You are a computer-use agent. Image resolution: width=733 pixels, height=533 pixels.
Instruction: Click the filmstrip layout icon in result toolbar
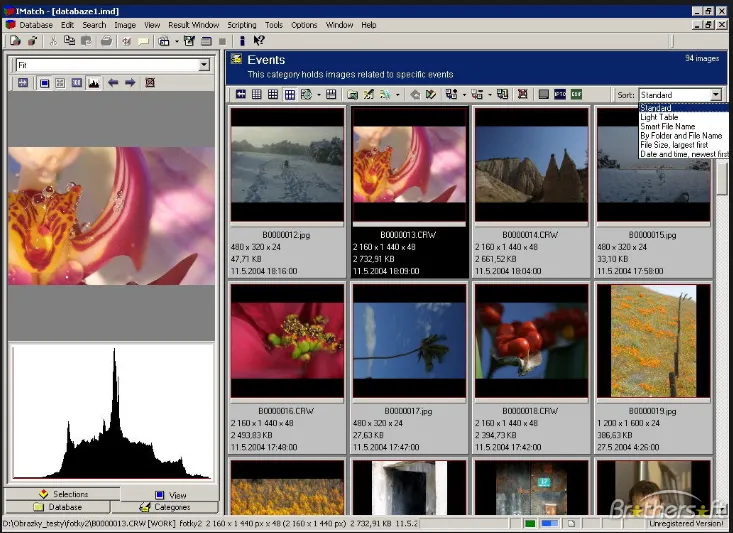click(x=331, y=94)
